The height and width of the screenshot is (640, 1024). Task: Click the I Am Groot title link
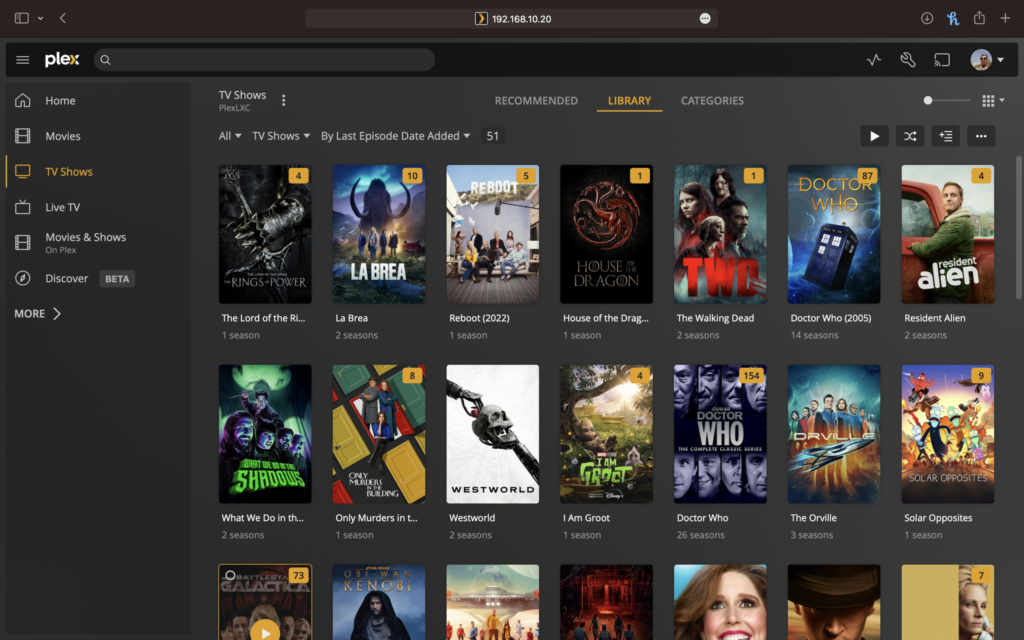click(x=586, y=518)
